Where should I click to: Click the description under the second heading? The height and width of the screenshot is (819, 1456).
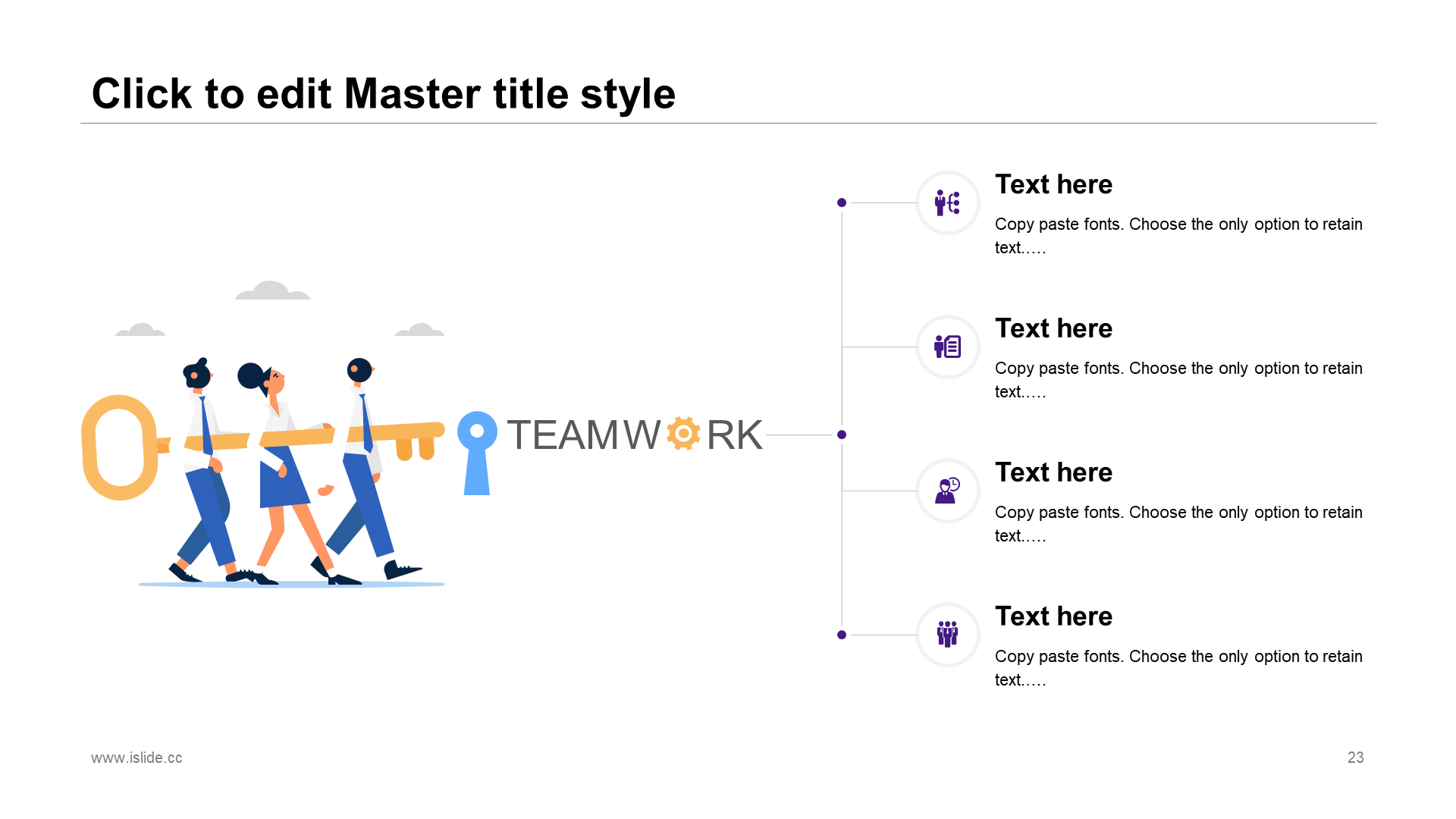coord(1178,380)
